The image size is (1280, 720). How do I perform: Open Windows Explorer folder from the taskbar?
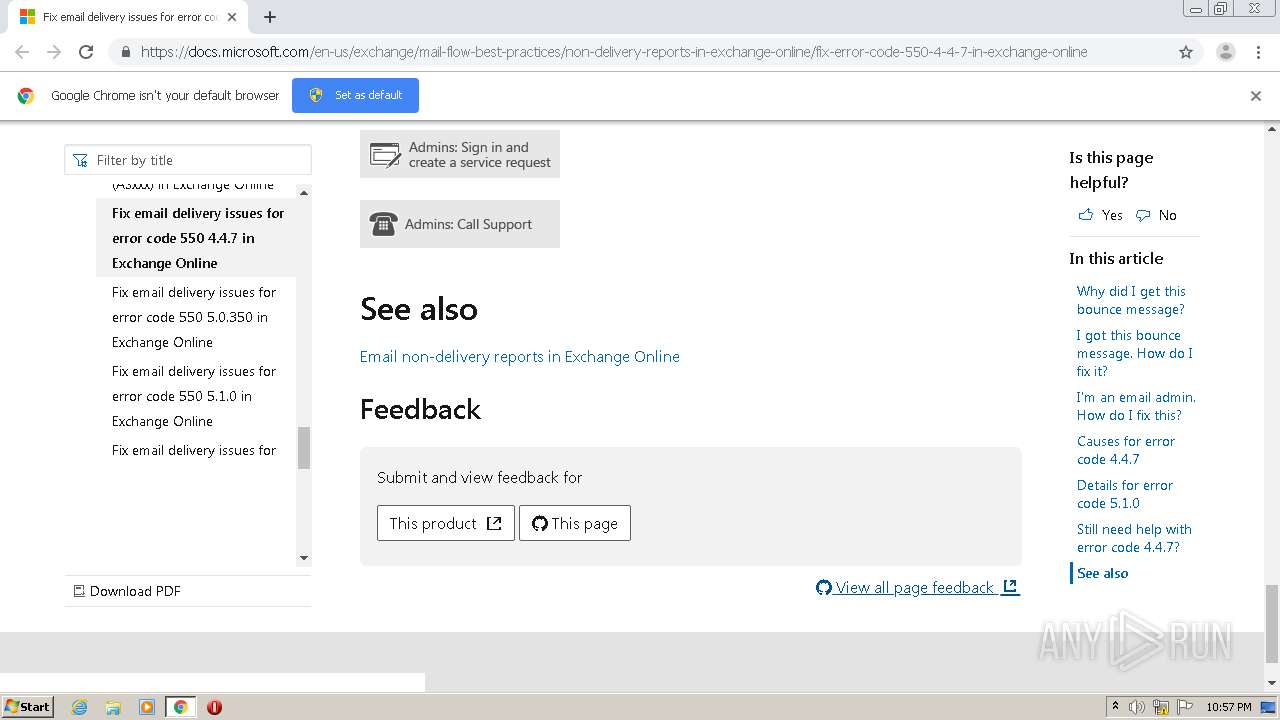tap(113, 707)
